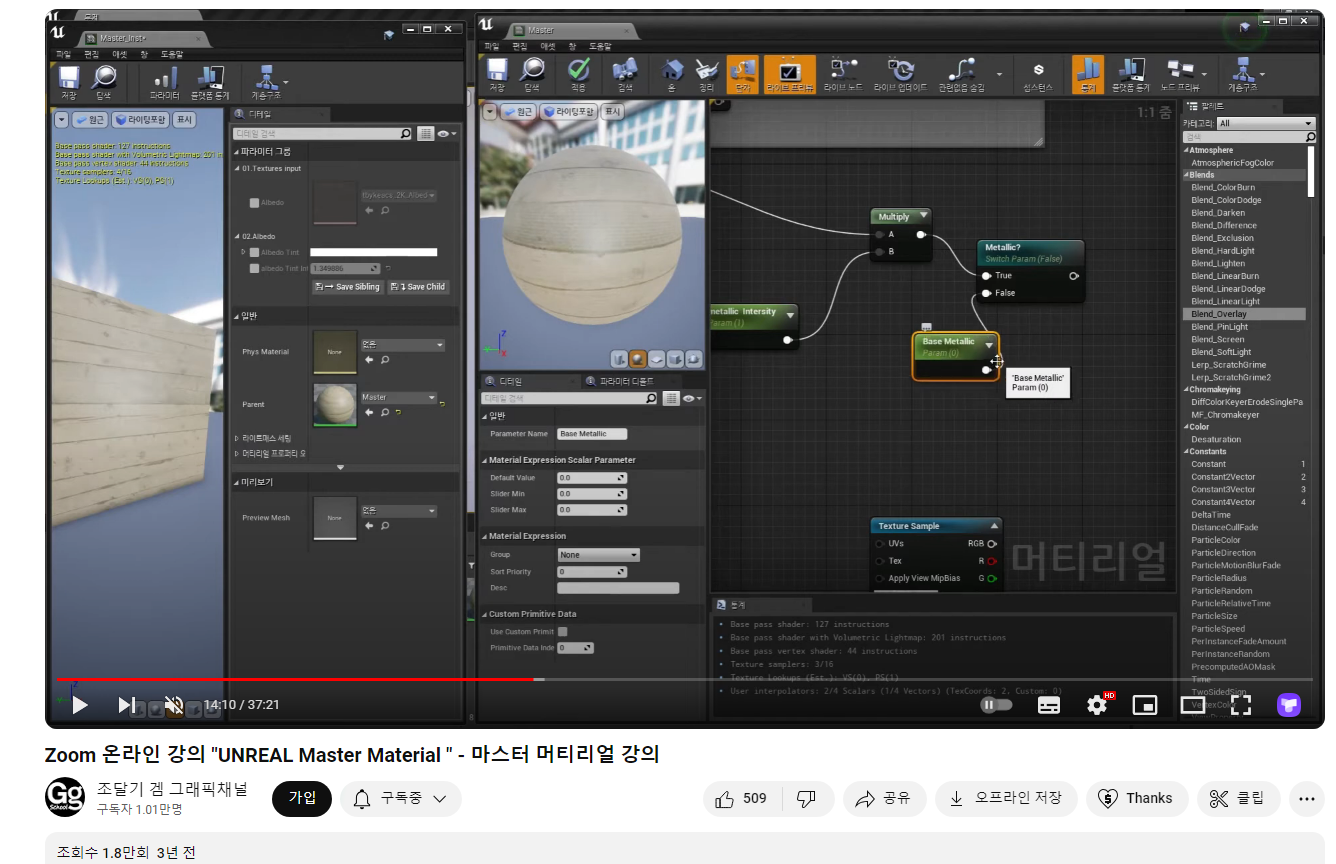
Task: Enable the Albedo Tint checkbox
Action: click(x=254, y=253)
